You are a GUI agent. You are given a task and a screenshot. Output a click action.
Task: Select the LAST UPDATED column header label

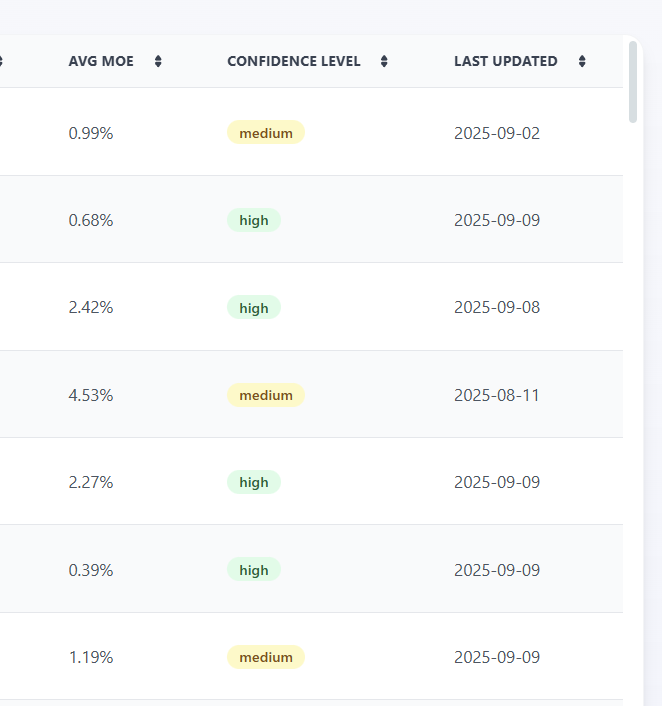click(505, 62)
